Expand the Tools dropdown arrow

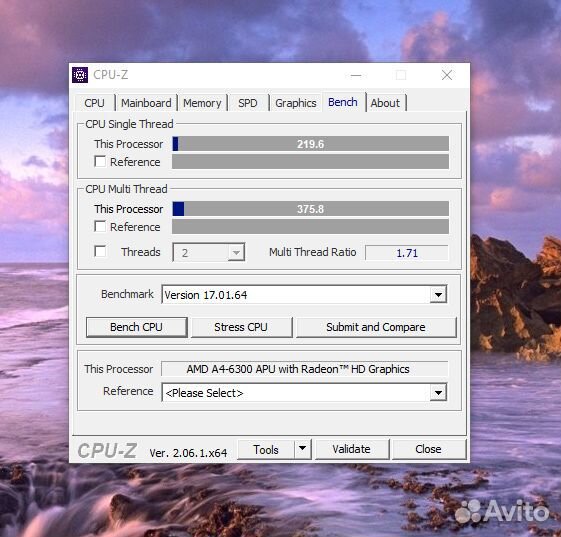point(303,449)
